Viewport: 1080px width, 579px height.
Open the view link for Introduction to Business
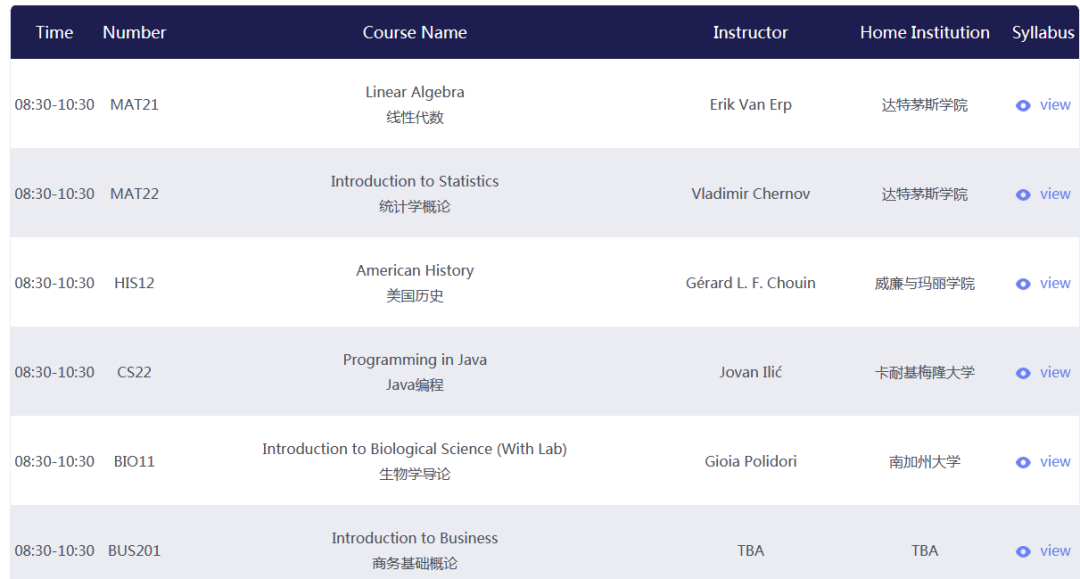pyautogui.click(x=1055, y=551)
